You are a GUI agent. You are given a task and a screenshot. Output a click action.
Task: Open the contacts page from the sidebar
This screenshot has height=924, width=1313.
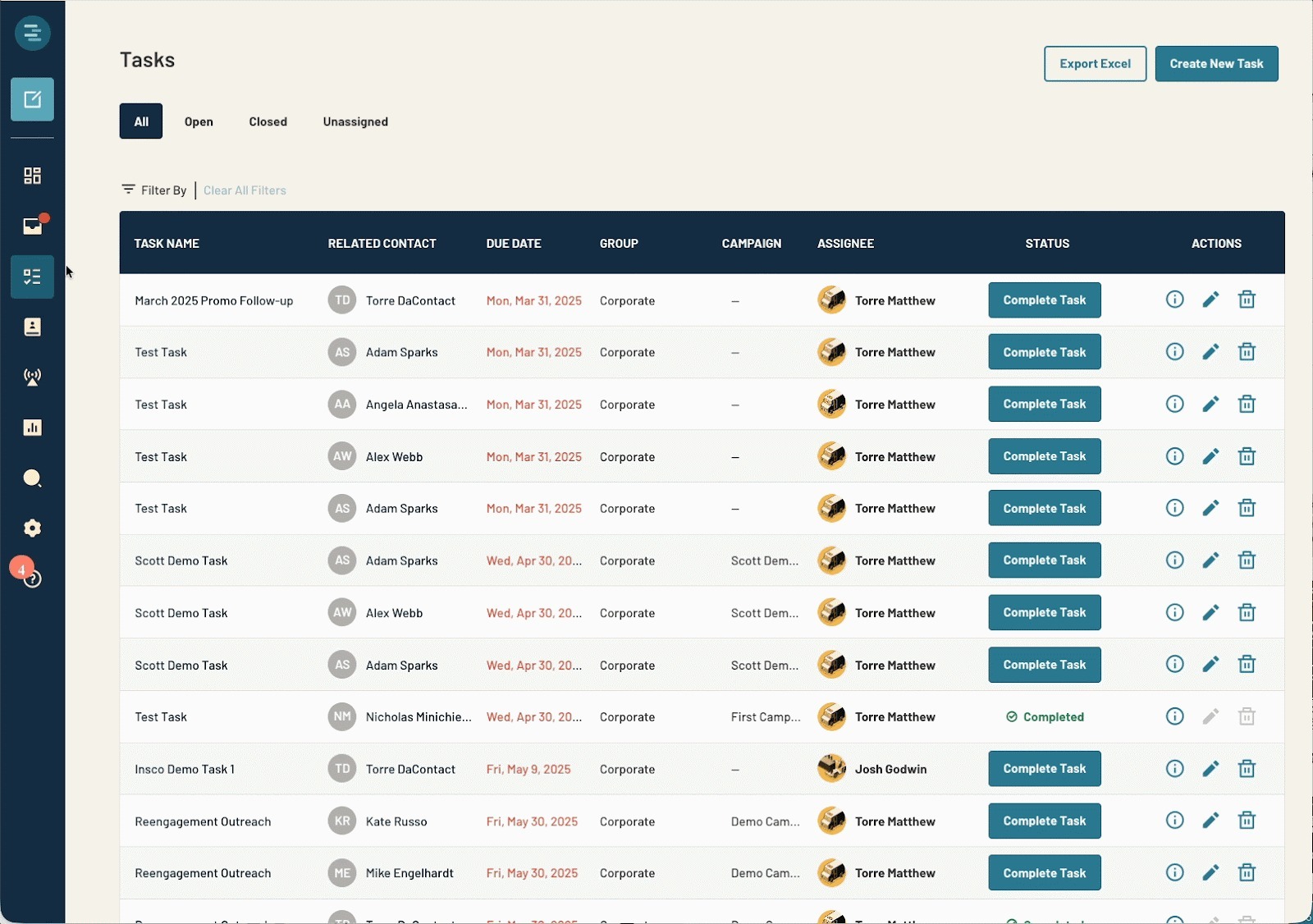coord(32,327)
